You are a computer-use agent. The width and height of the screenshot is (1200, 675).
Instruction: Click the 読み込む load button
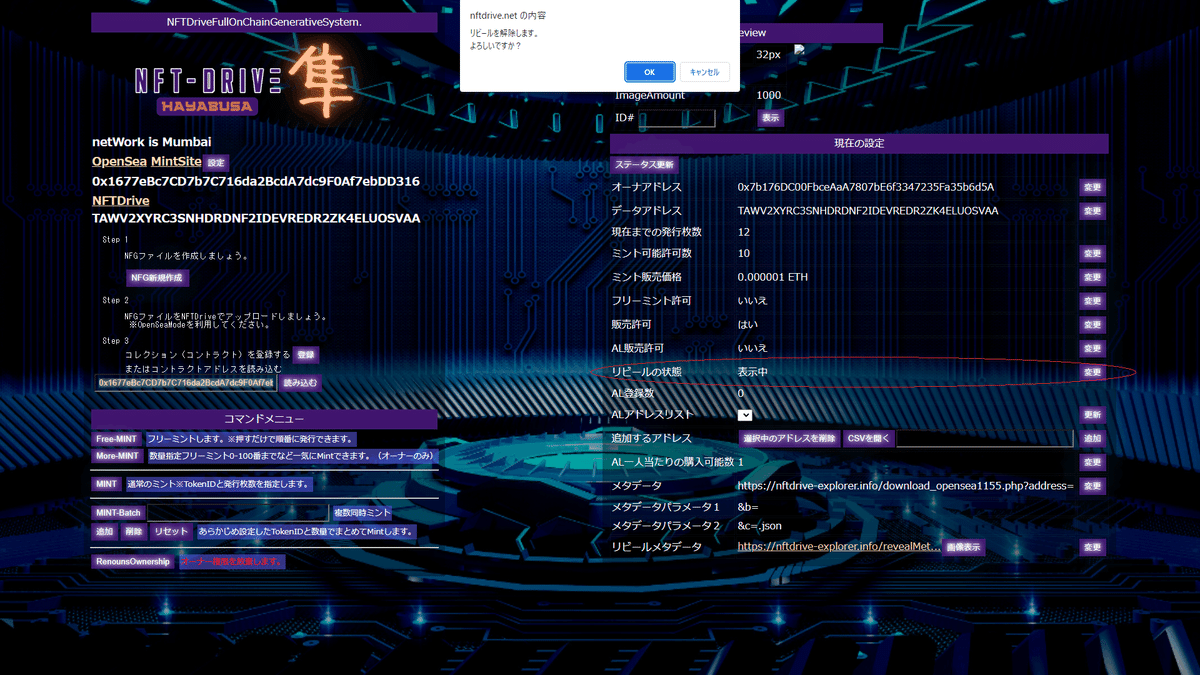(300, 382)
